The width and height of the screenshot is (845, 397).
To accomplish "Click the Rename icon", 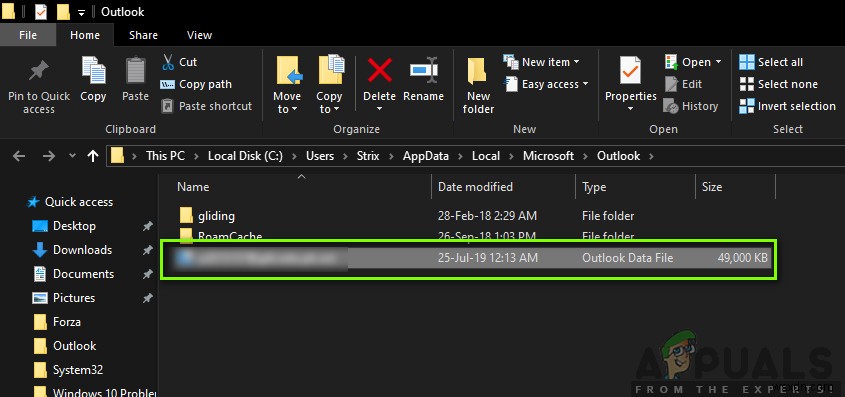I will coord(424,71).
